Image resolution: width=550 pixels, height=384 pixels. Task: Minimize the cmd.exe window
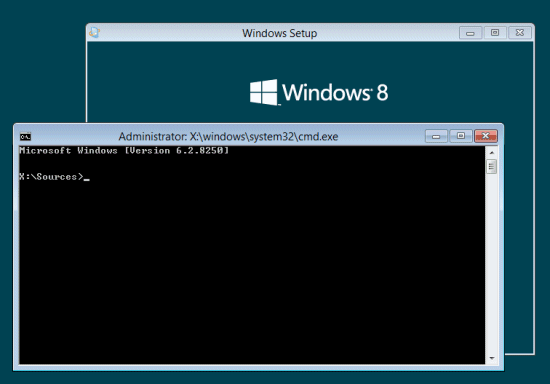click(x=436, y=136)
